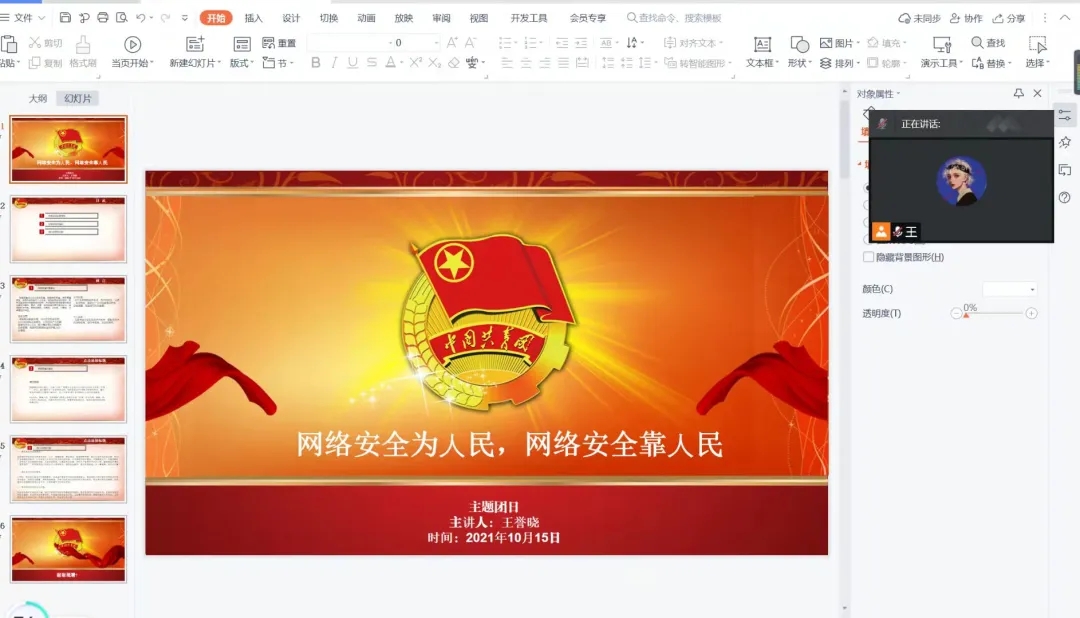The height and width of the screenshot is (618, 1080).
Task: Click the star icon in the right sidebar
Action: (x=1065, y=143)
